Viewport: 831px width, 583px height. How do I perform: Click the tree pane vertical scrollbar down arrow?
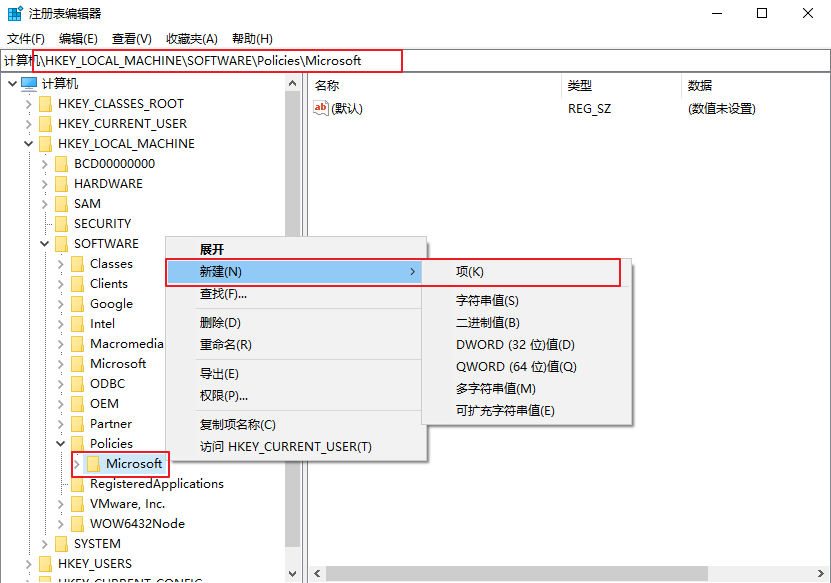(x=293, y=574)
